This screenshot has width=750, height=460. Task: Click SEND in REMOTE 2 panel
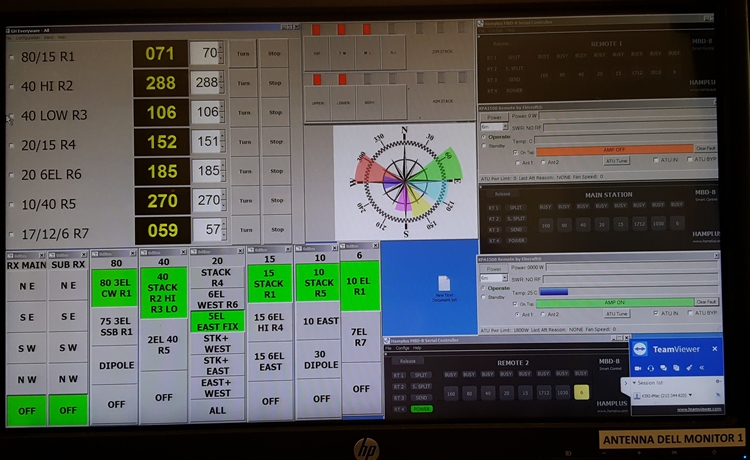click(421, 398)
